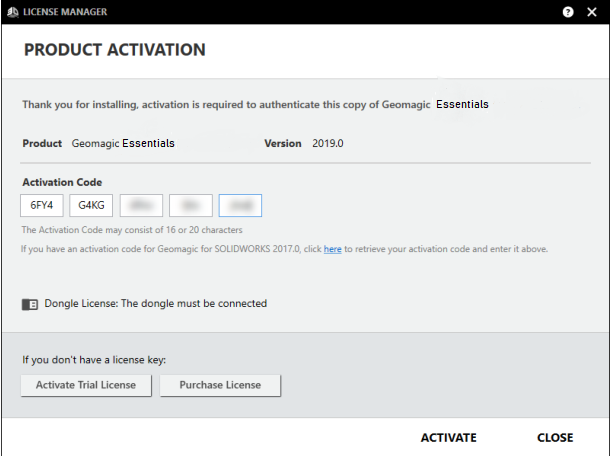The width and height of the screenshot is (612, 456).
Task: Focus the fifth highlighted activation code field
Action: [240, 205]
